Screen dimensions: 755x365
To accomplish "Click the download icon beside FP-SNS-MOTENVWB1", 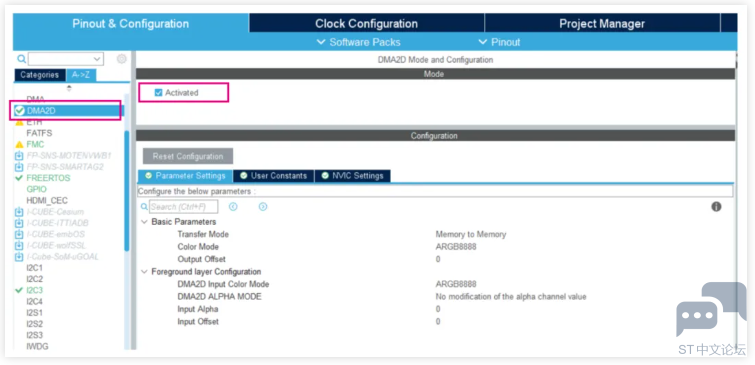I will (x=19, y=156).
